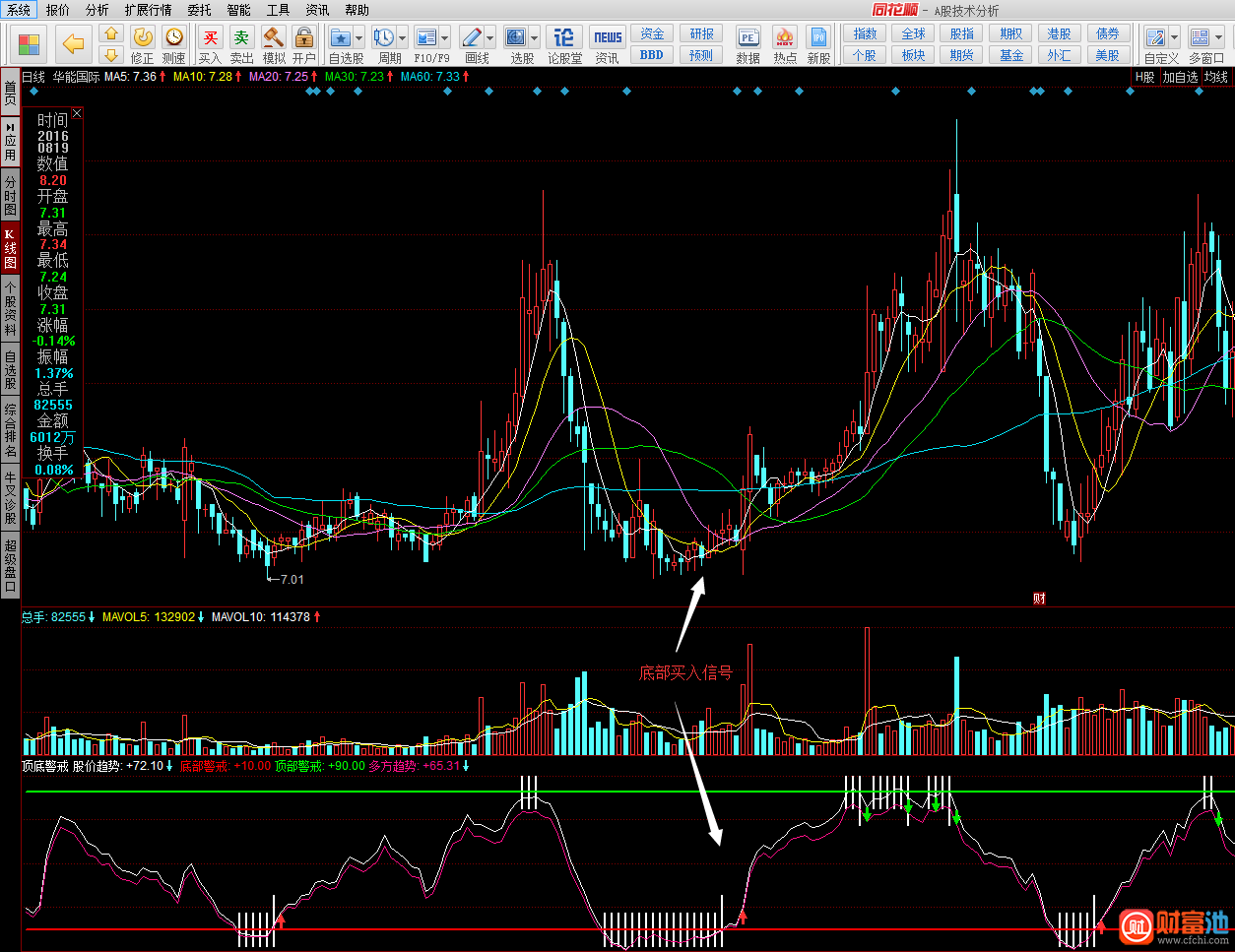This screenshot has height=952, width=1235.
Task: Open the 牛叉诊股 sidebar tab
Action: point(10,498)
